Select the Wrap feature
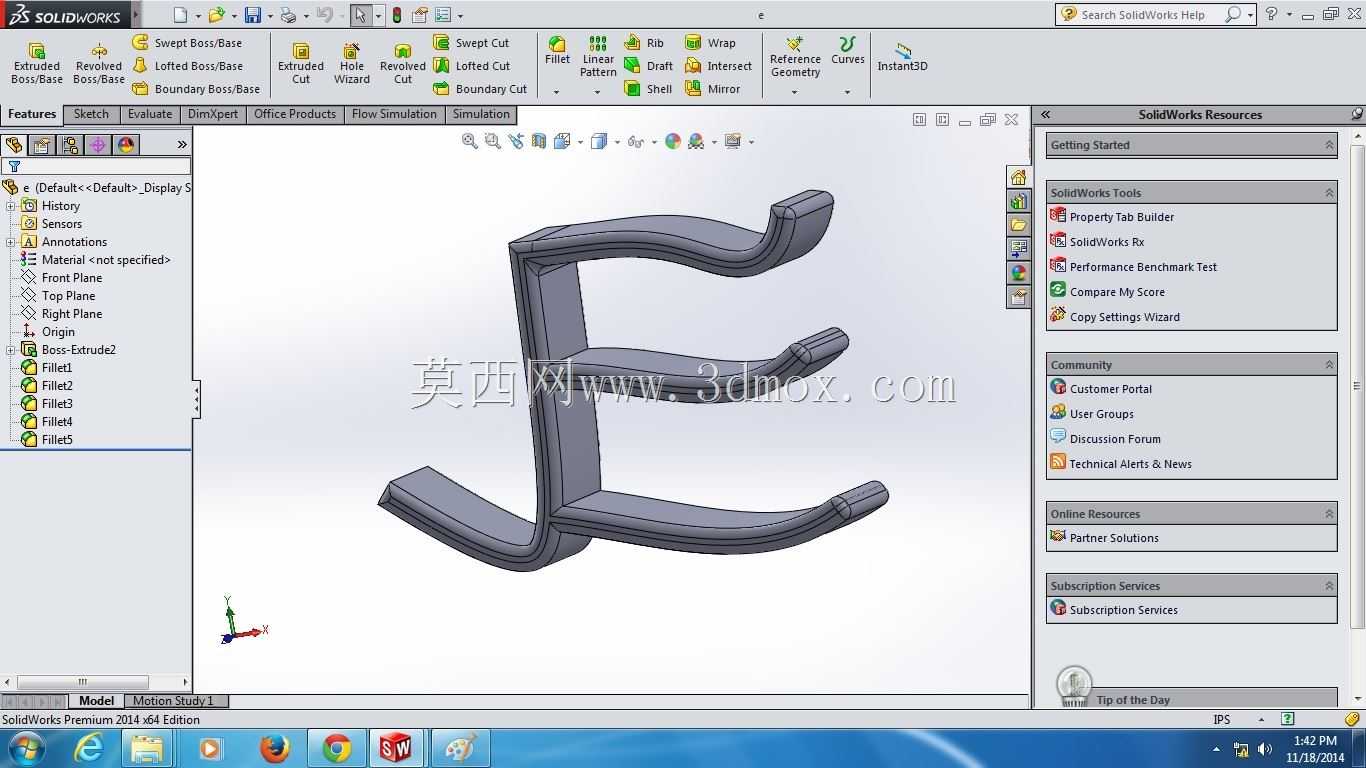This screenshot has width=1366, height=768. [x=710, y=43]
